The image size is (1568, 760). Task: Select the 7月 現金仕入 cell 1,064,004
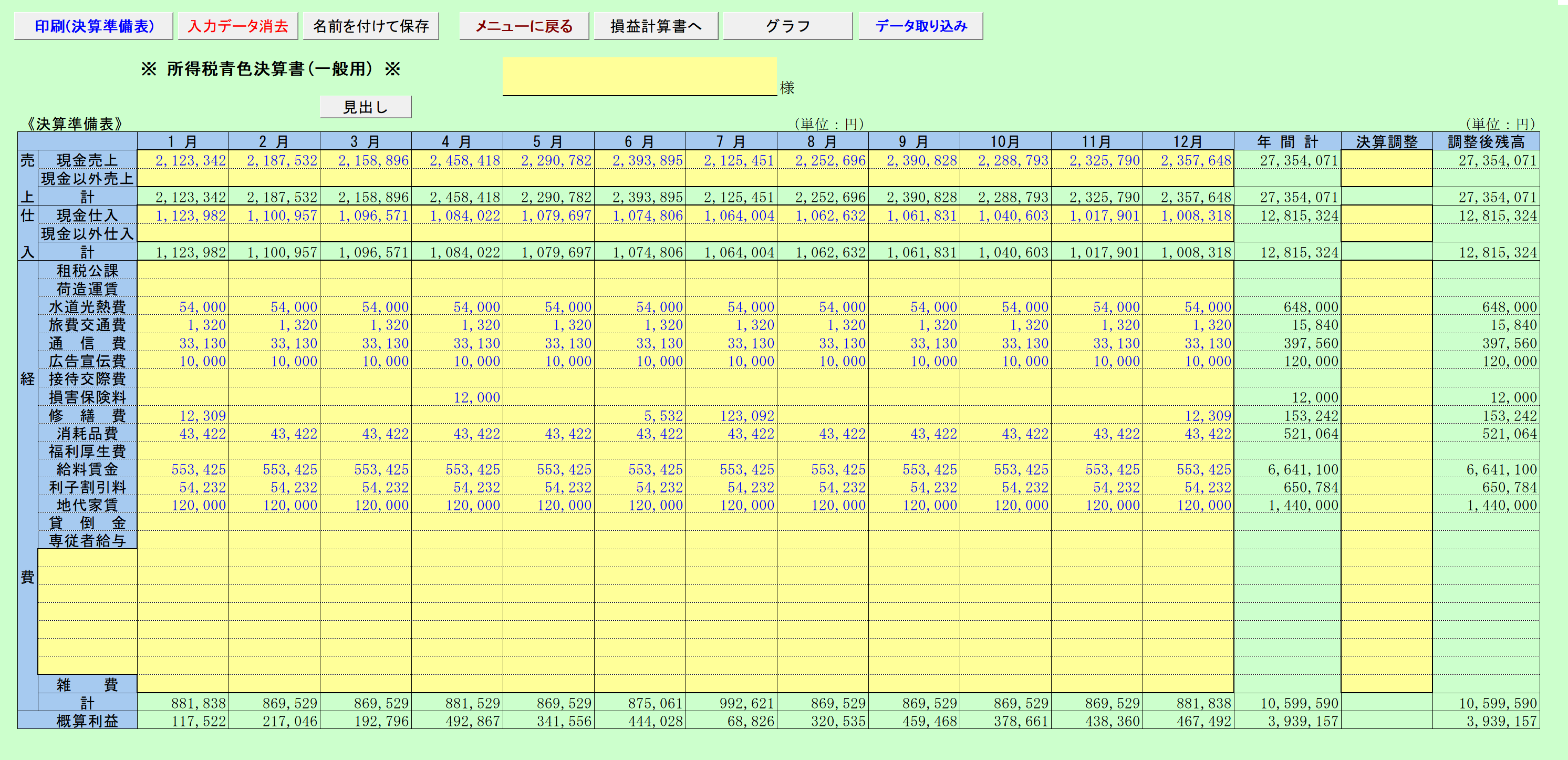pos(732,215)
